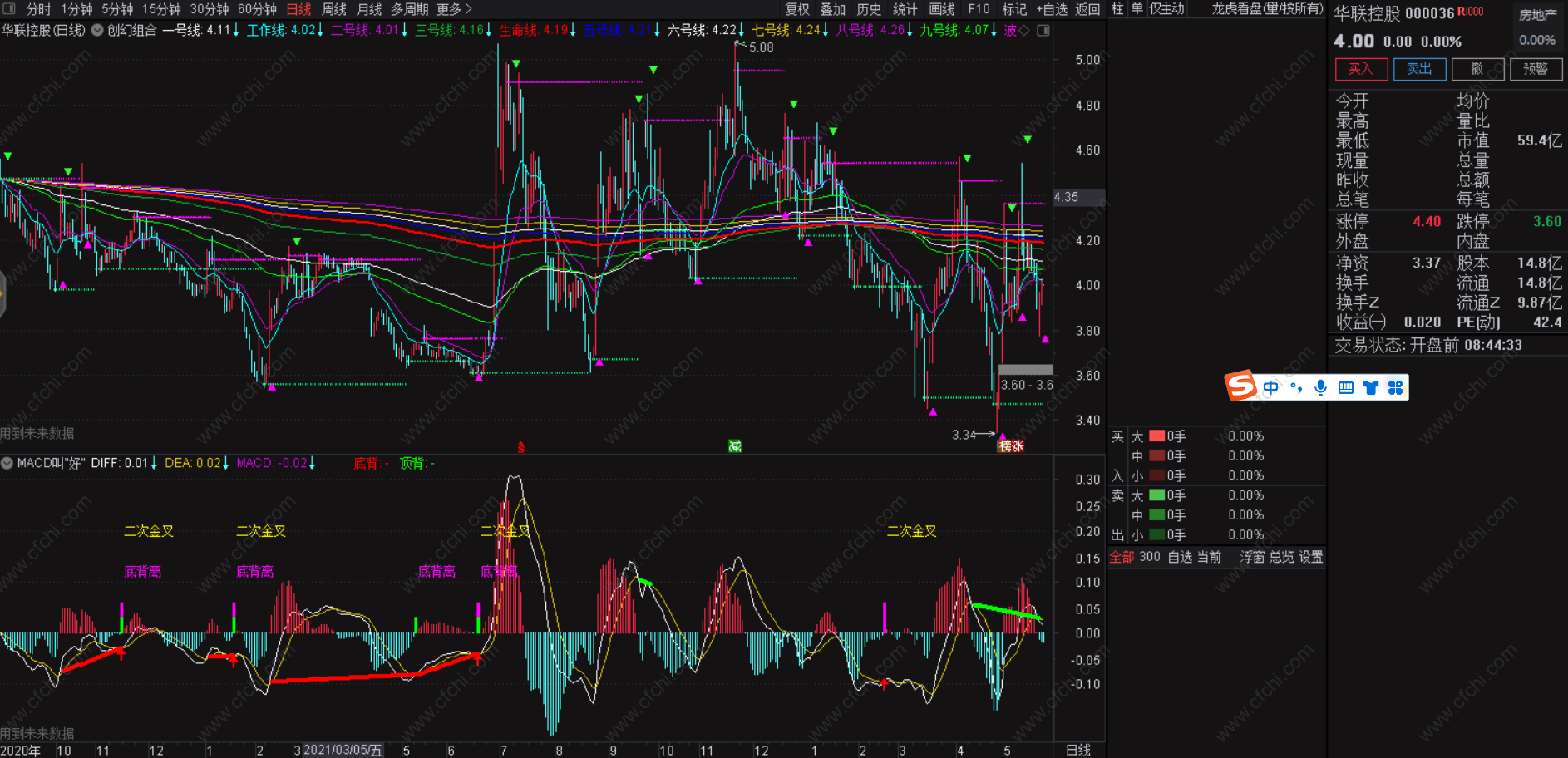Click the 4.35 price axis marker

point(1078,197)
